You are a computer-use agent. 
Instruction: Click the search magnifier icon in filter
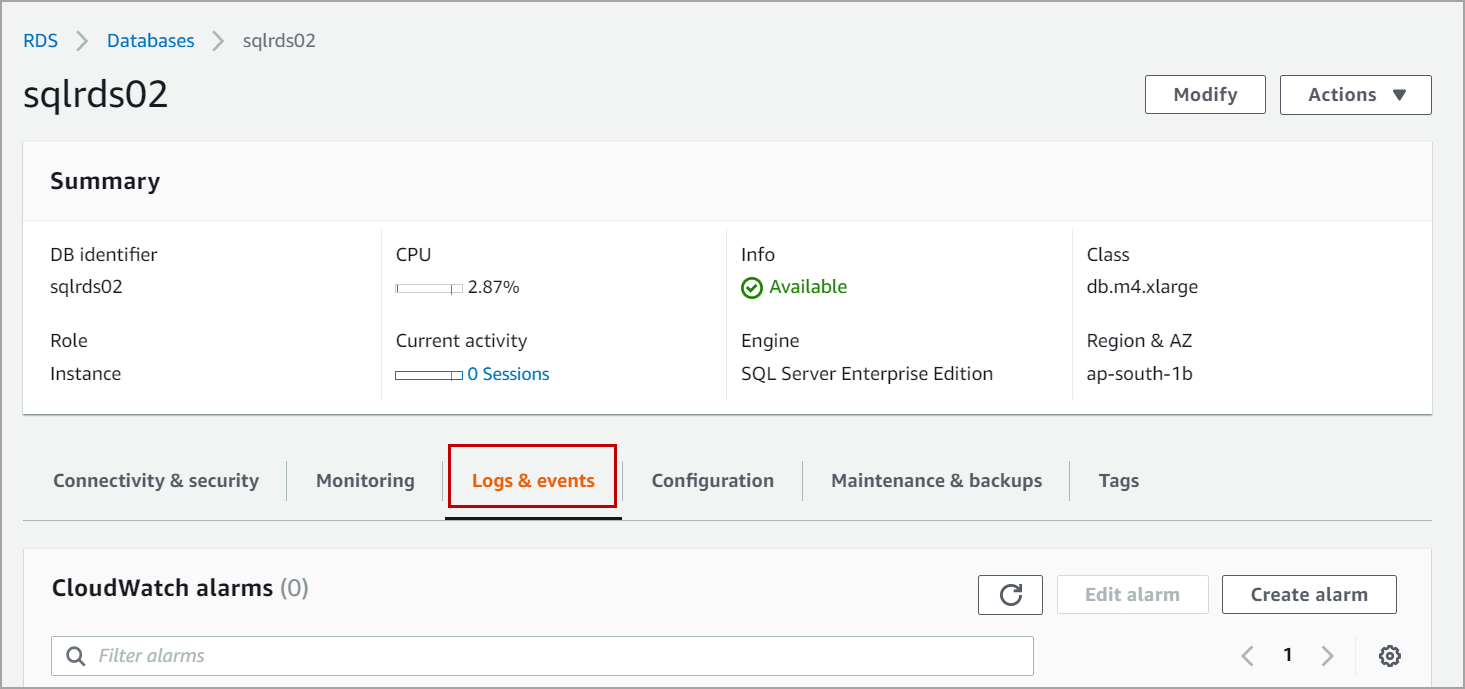(75, 656)
